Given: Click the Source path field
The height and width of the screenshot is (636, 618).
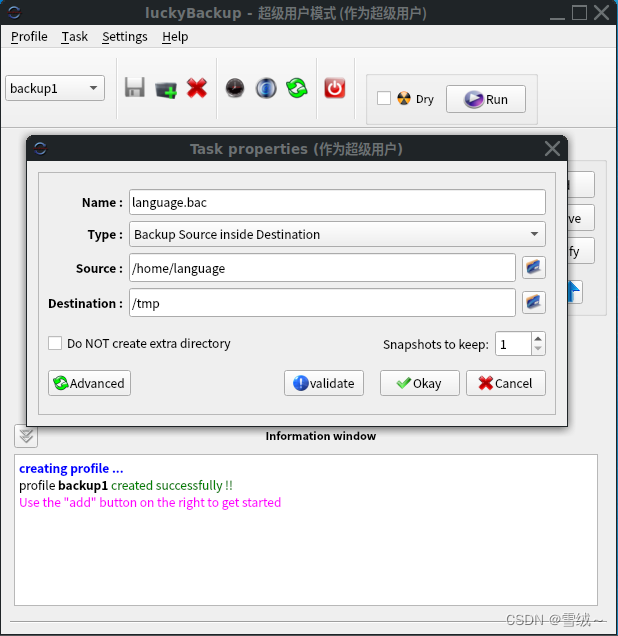Looking at the screenshot, I should click(x=322, y=268).
